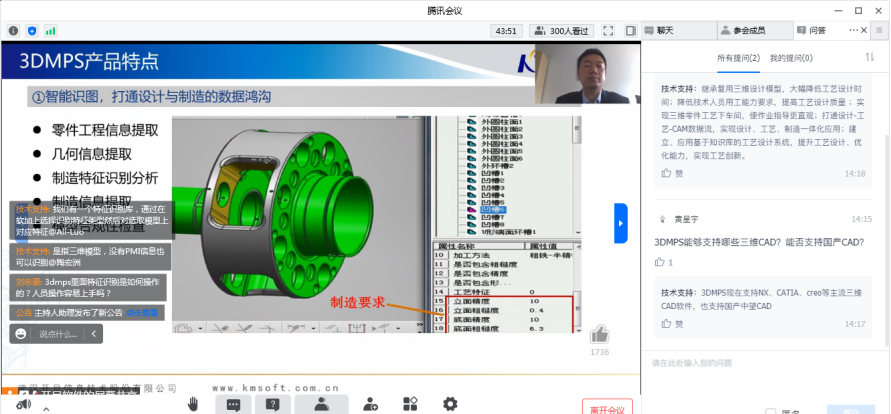Open the emoji picker in chat box
The image size is (891, 414).
click(19, 335)
